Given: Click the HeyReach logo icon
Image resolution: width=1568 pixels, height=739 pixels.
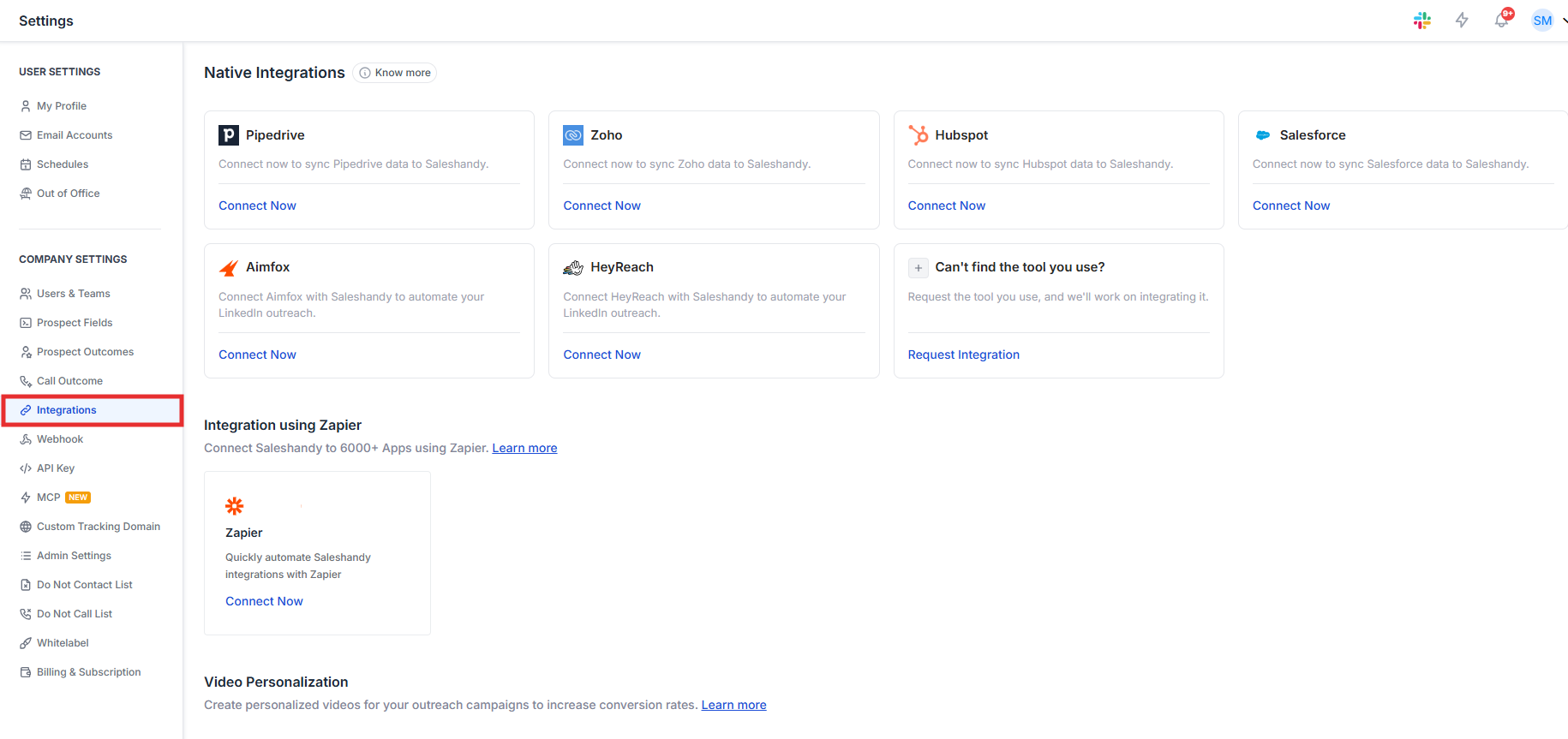Looking at the screenshot, I should (573, 268).
